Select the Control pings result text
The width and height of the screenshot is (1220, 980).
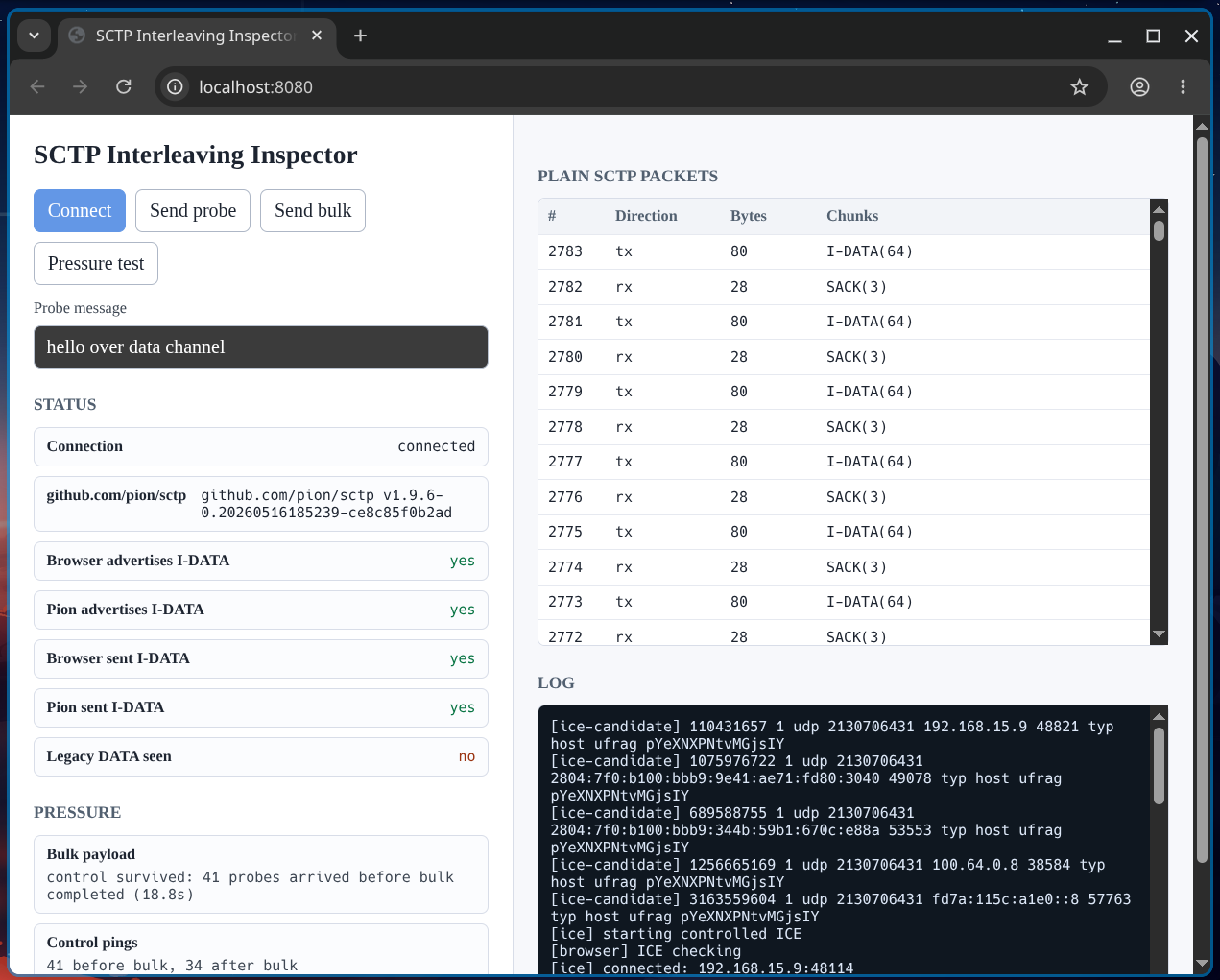pyautogui.click(x=173, y=966)
